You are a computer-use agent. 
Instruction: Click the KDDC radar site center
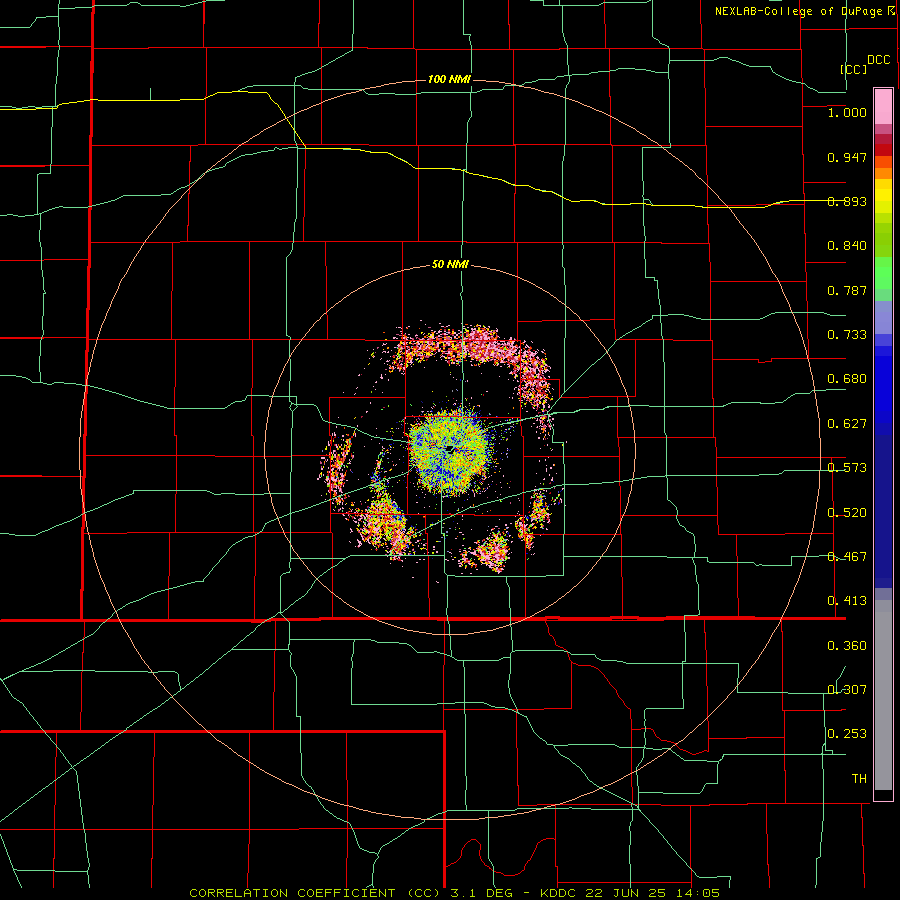(451, 449)
